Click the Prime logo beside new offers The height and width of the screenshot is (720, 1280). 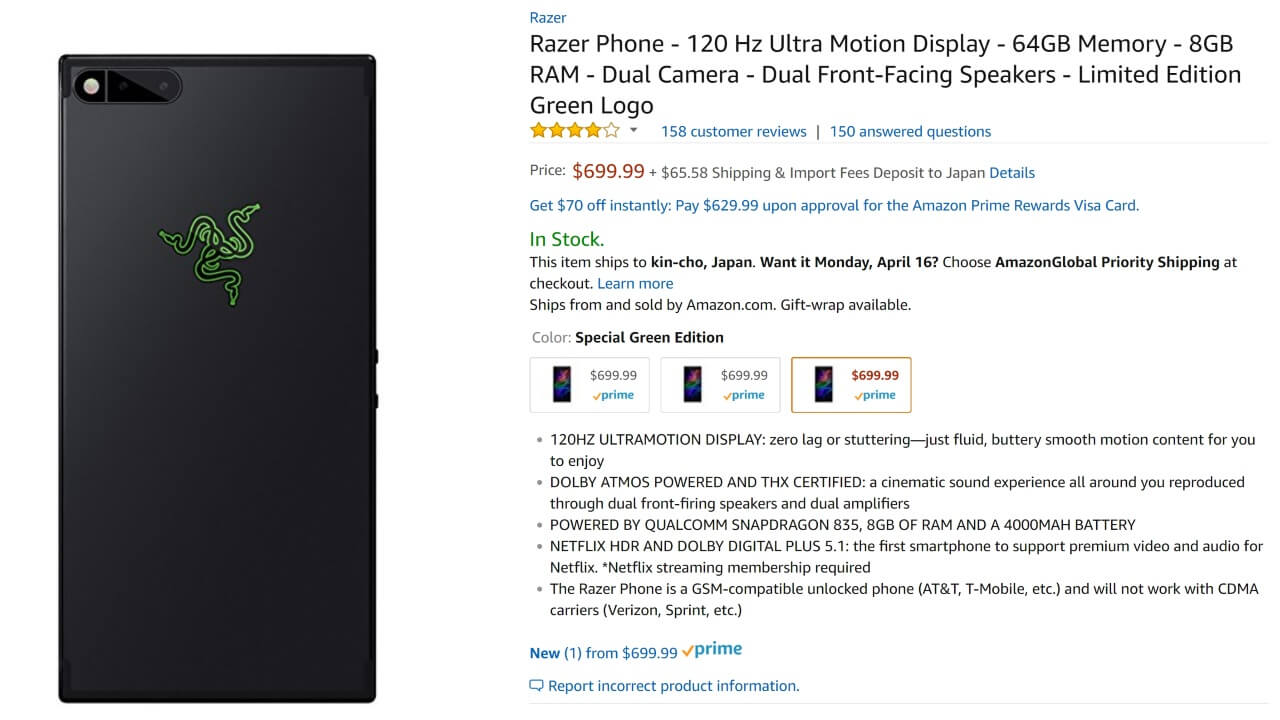click(712, 650)
